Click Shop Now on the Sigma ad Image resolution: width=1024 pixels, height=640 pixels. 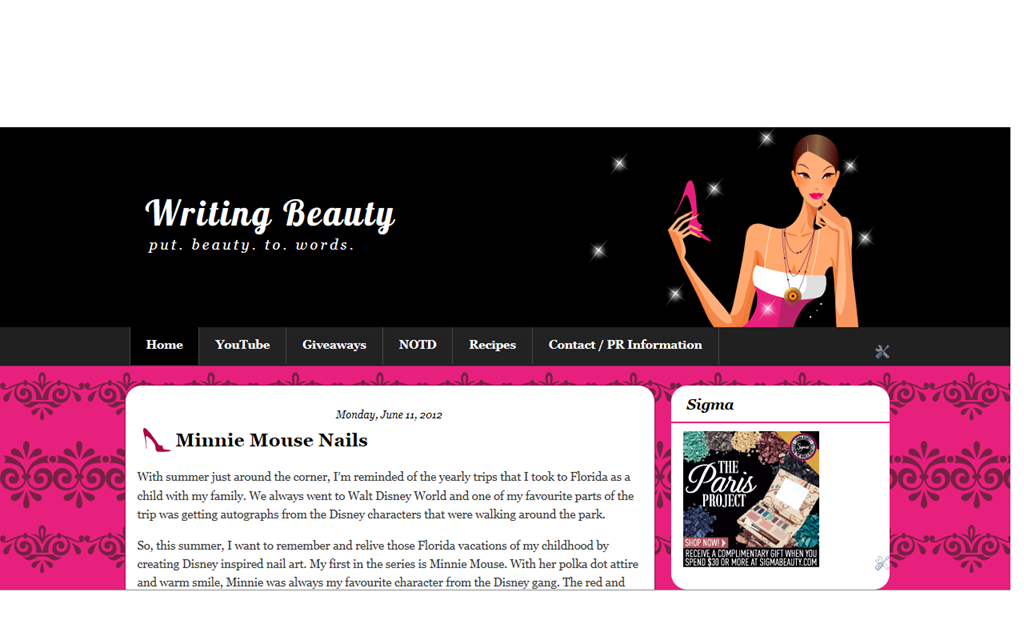pos(705,543)
